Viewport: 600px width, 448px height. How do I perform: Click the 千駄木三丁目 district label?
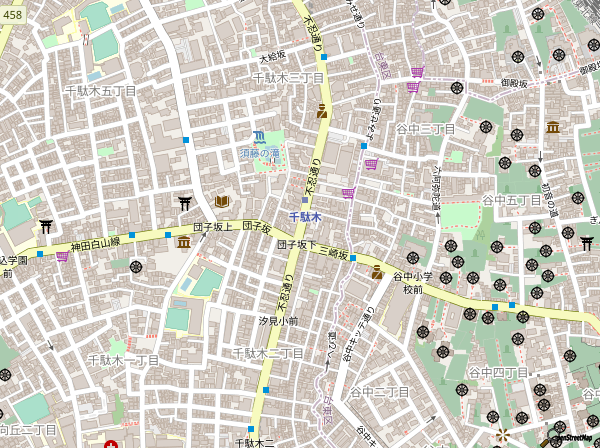click(287, 77)
